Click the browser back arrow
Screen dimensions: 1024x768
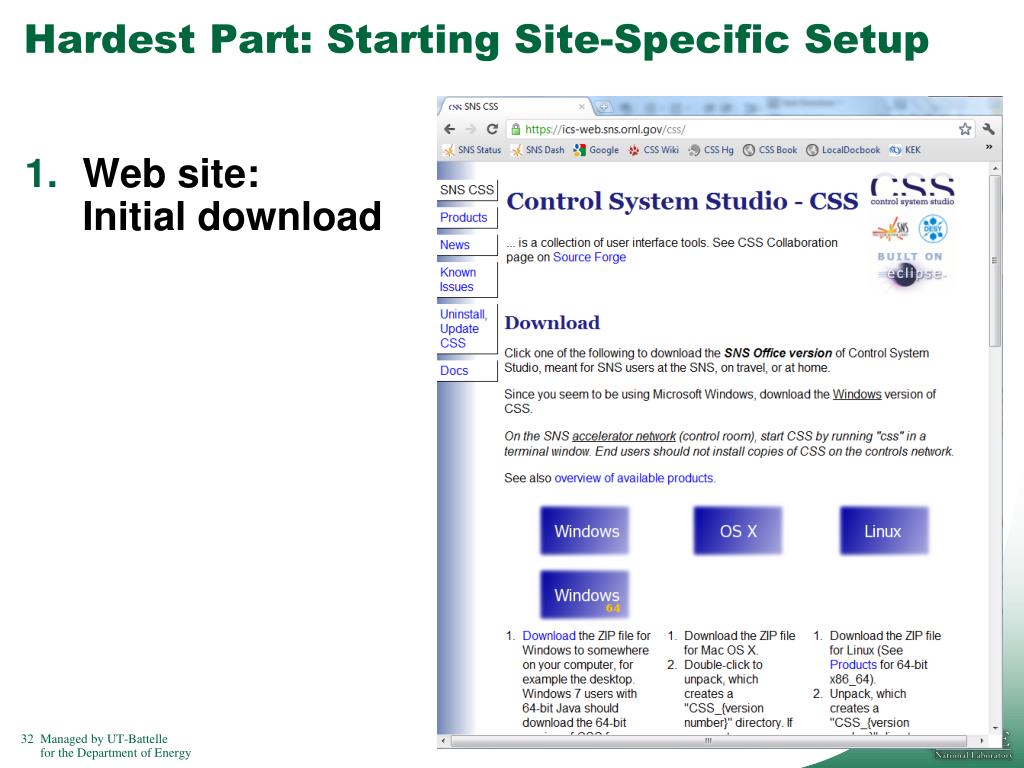point(450,129)
